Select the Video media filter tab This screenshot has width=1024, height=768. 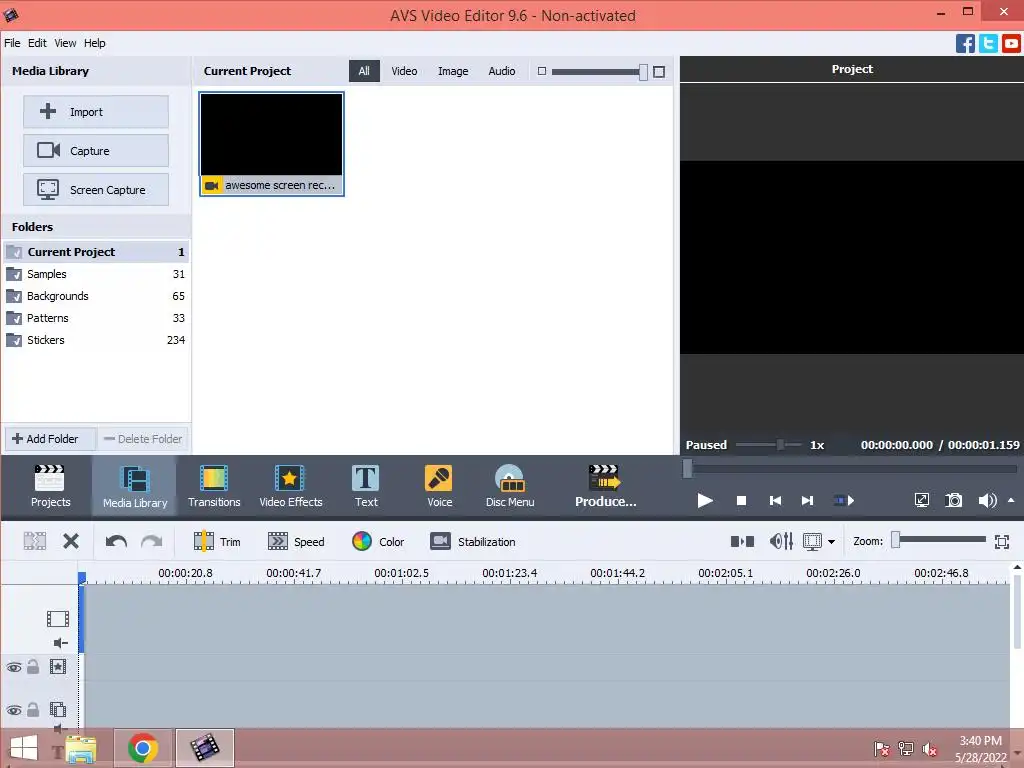pyautogui.click(x=404, y=71)
